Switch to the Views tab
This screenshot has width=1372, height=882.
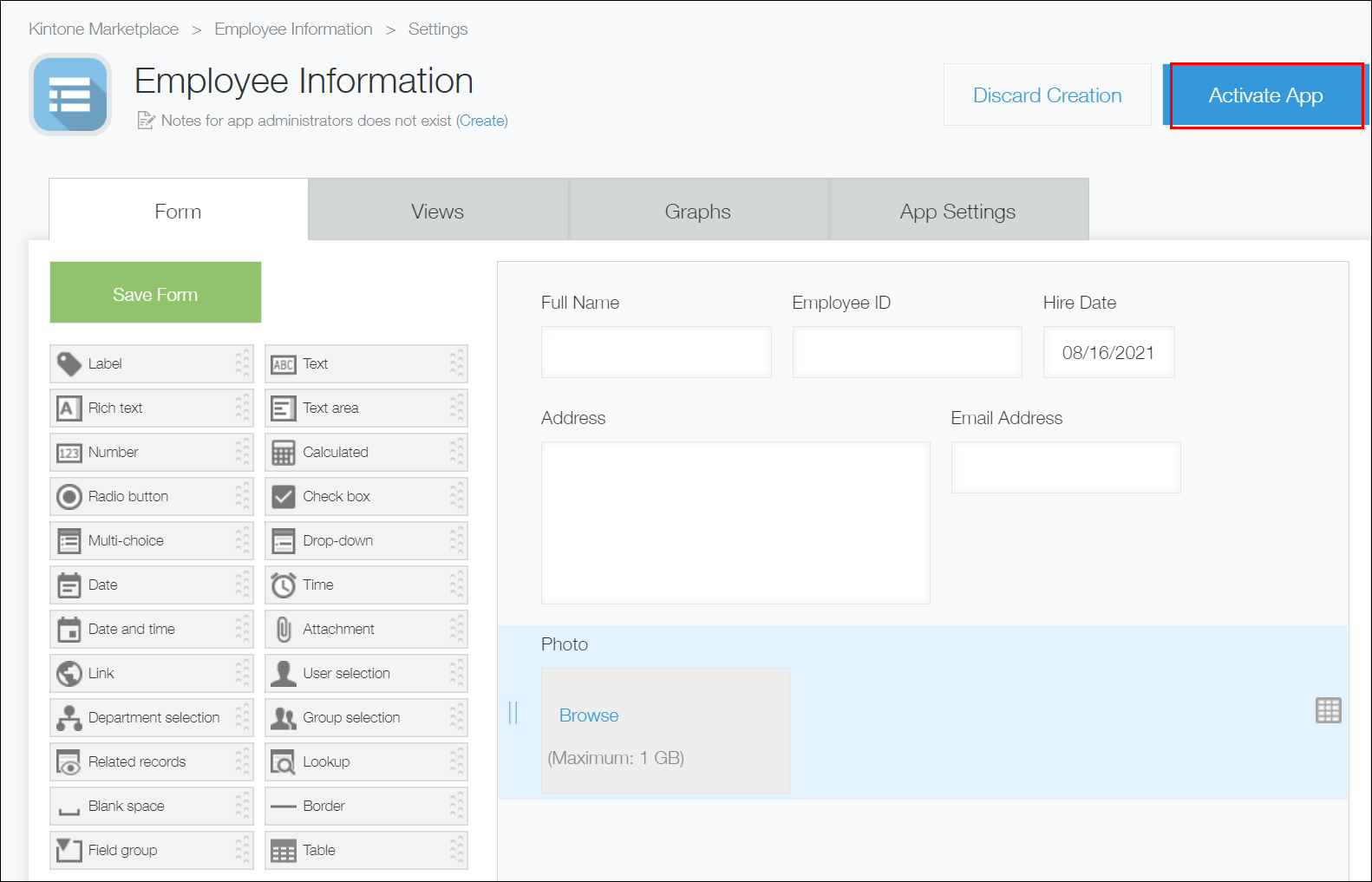(437, 212)
